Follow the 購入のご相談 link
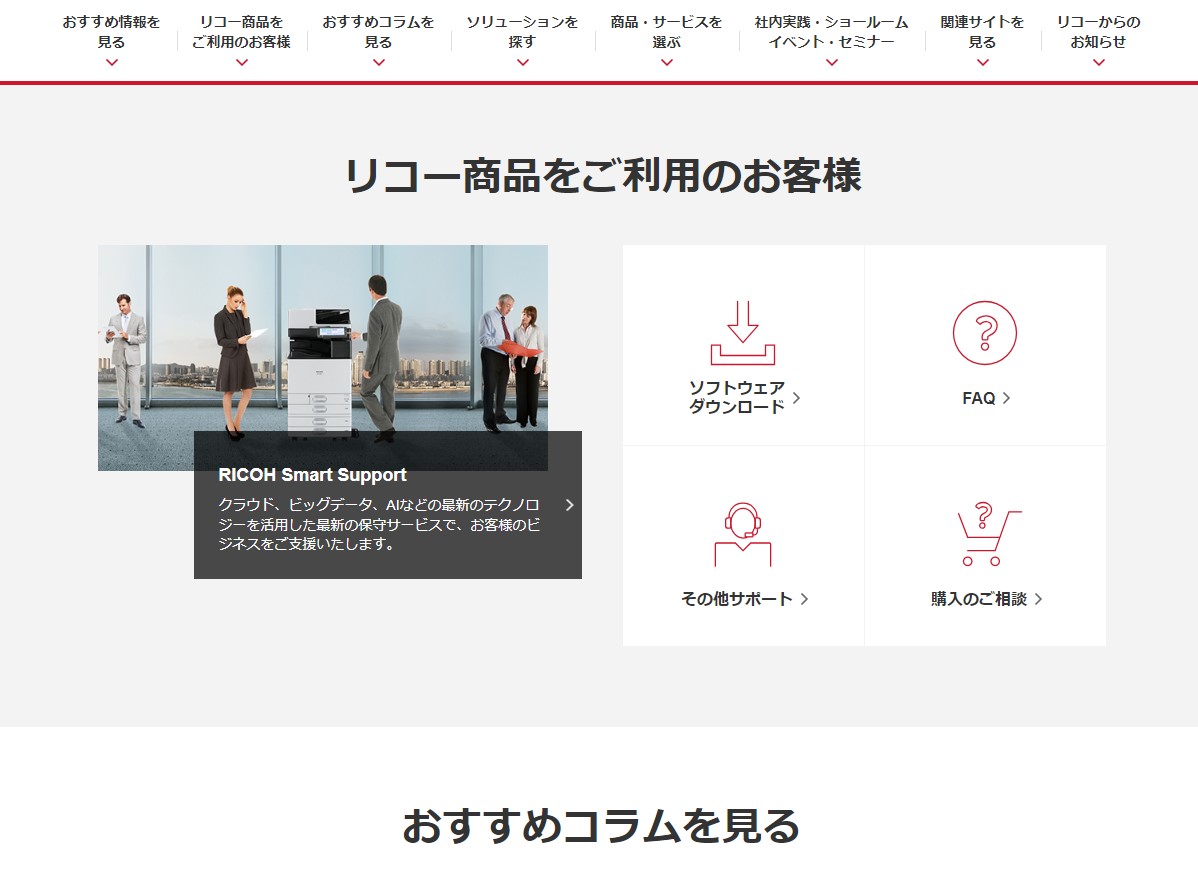The height and width of the screenshot is (871, 1198). (x=979, y=599)
